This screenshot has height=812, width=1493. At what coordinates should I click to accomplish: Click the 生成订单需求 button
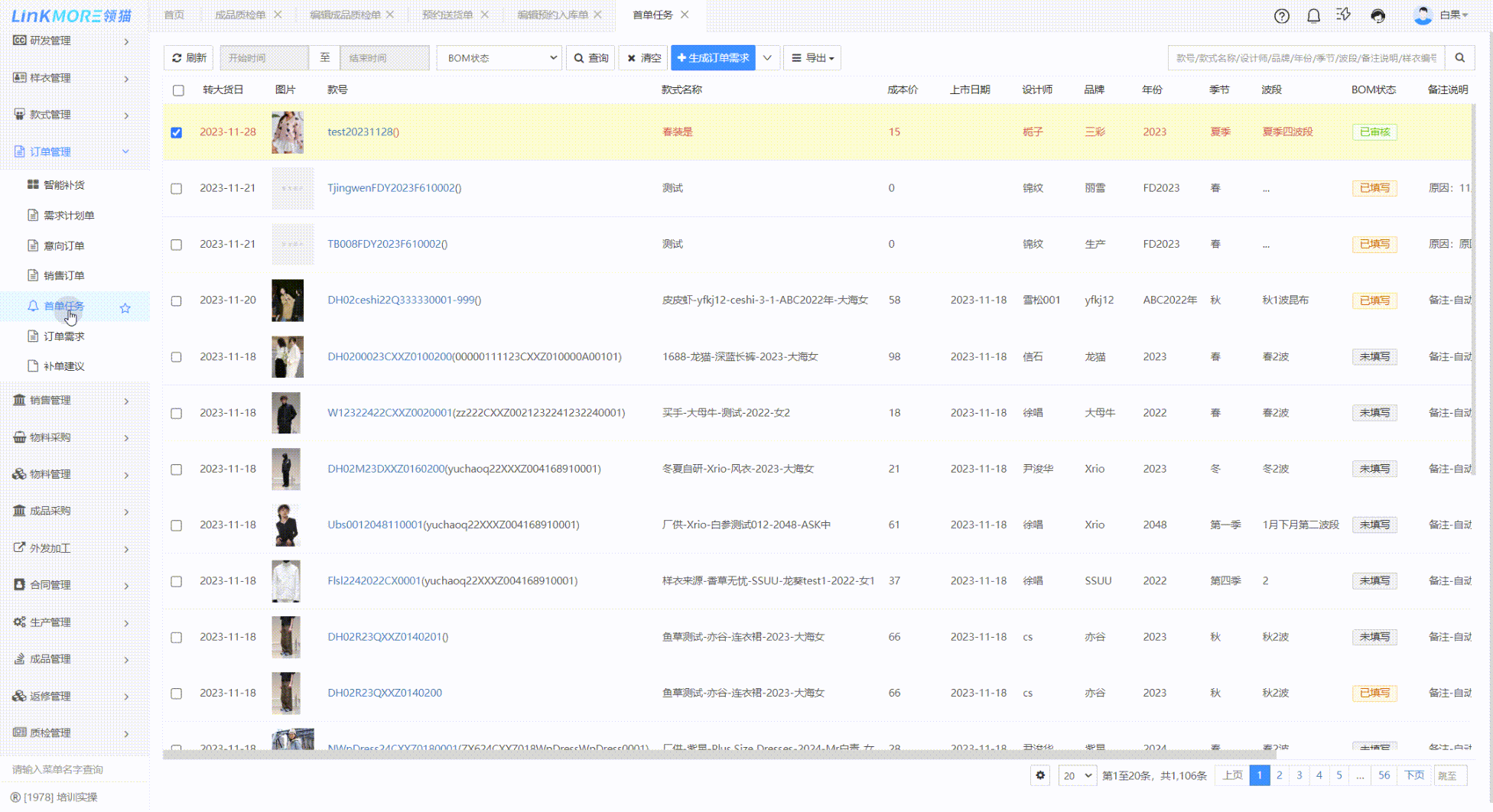pyautogui.click(x=713, y=58)
